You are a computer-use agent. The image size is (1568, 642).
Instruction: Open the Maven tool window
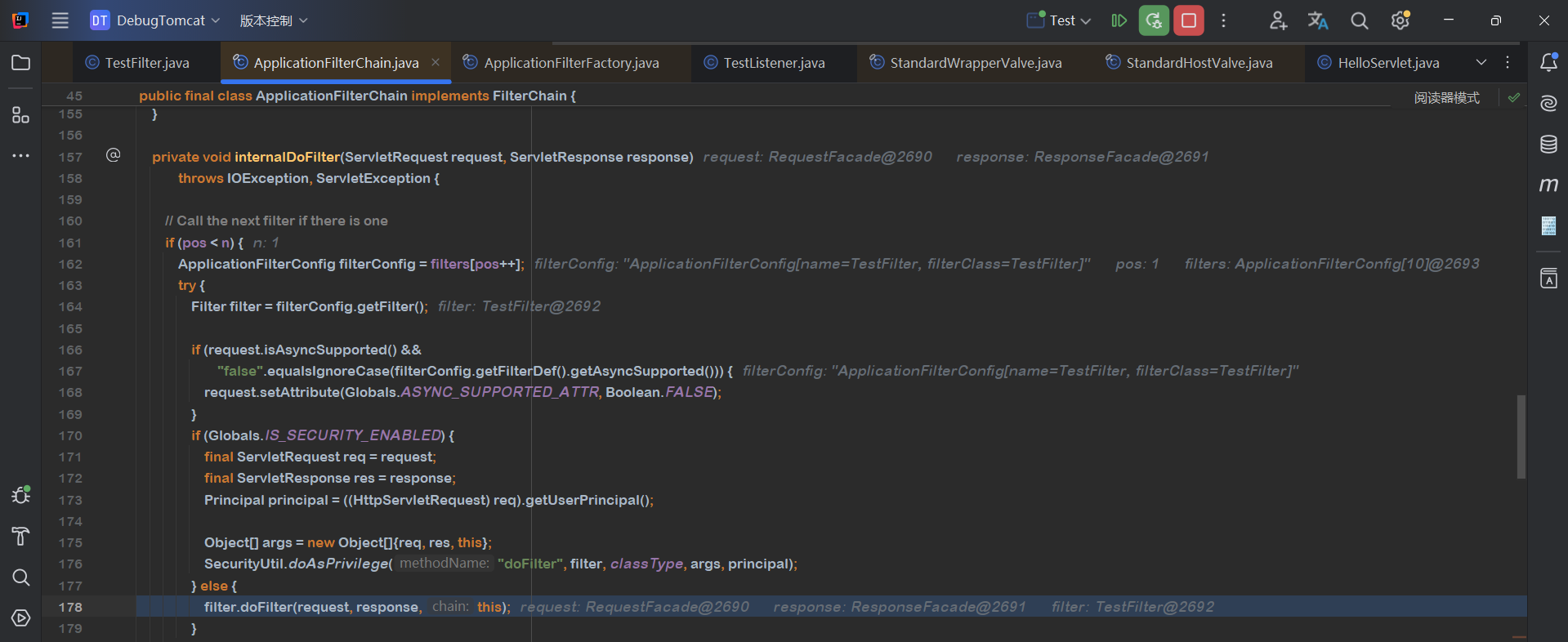tap(1548, 185)
